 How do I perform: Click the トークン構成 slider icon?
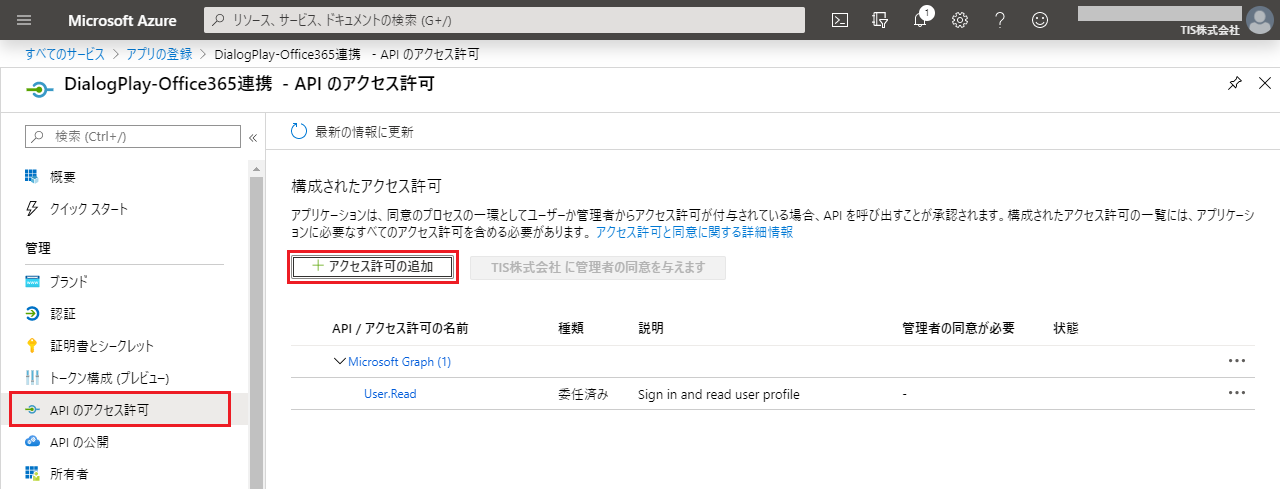click(x=31, y=377)
